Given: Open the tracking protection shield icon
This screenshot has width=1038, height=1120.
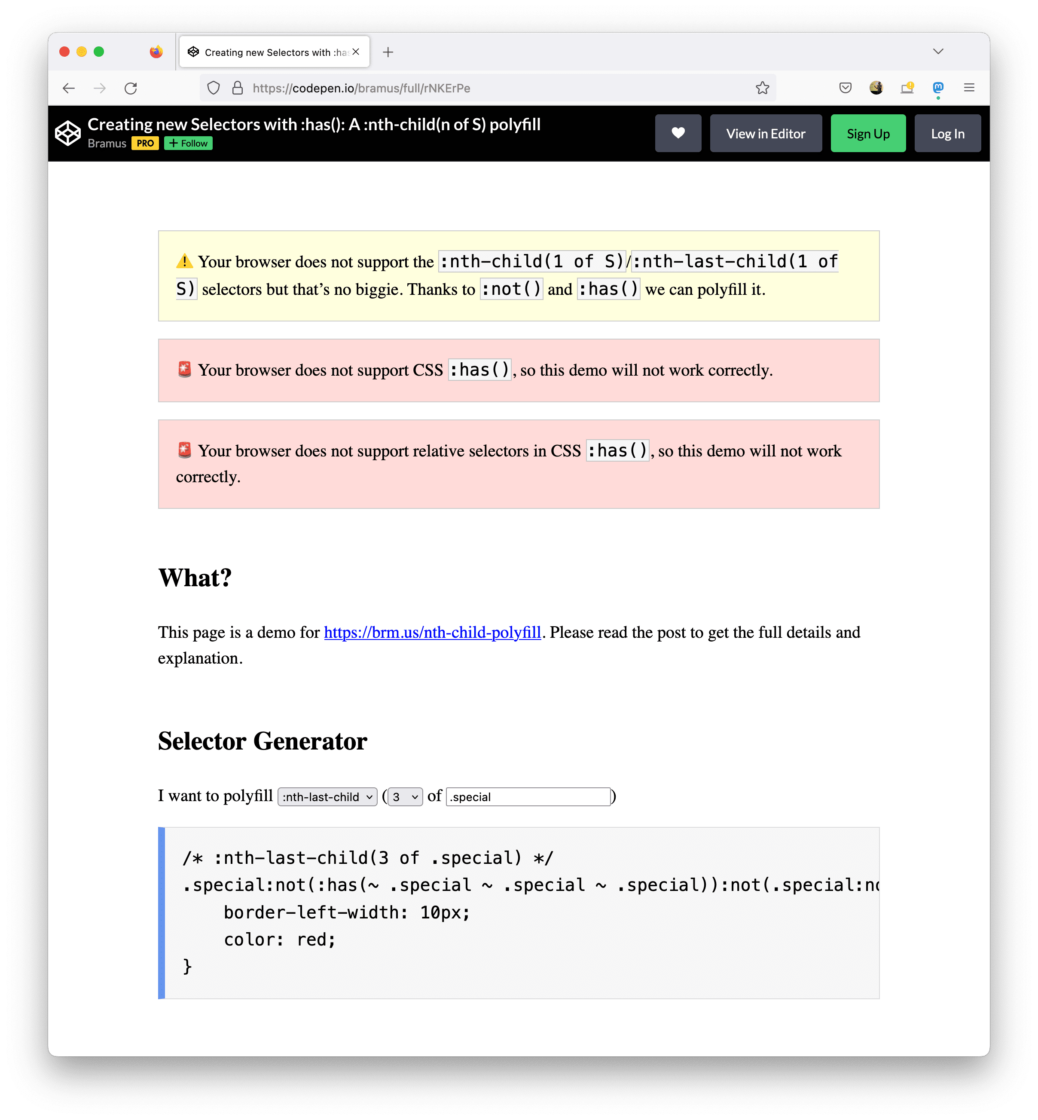Looking at the screenshot, I should coord(213,88).
